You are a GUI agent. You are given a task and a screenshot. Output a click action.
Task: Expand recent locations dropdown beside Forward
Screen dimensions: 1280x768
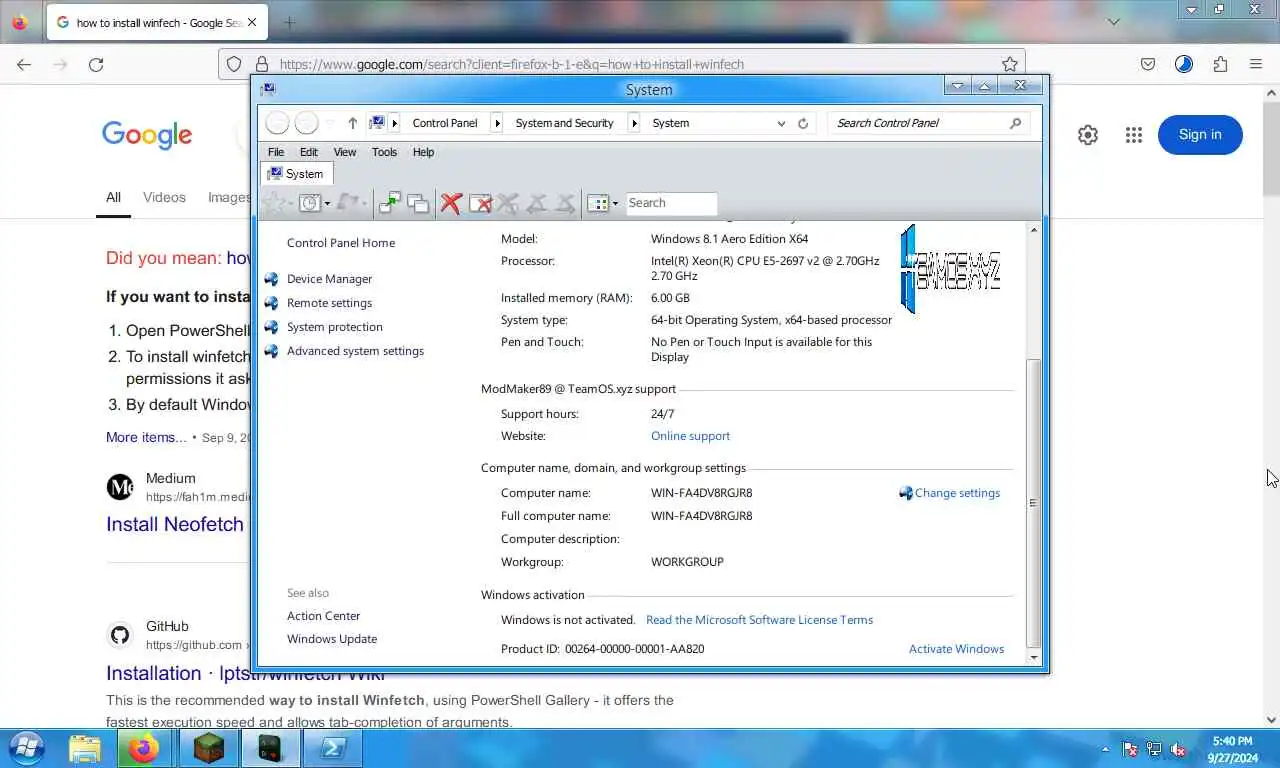click(331, 123)
